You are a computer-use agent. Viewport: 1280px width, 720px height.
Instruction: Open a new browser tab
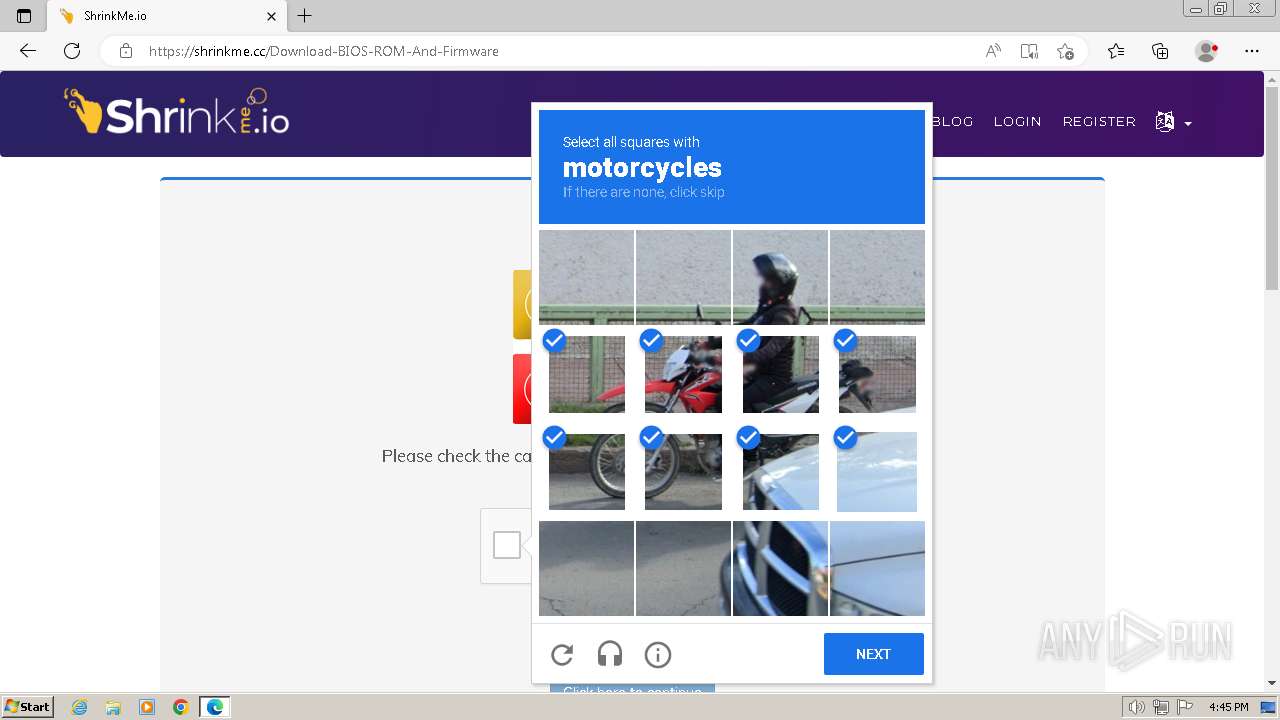coord(305,16)
